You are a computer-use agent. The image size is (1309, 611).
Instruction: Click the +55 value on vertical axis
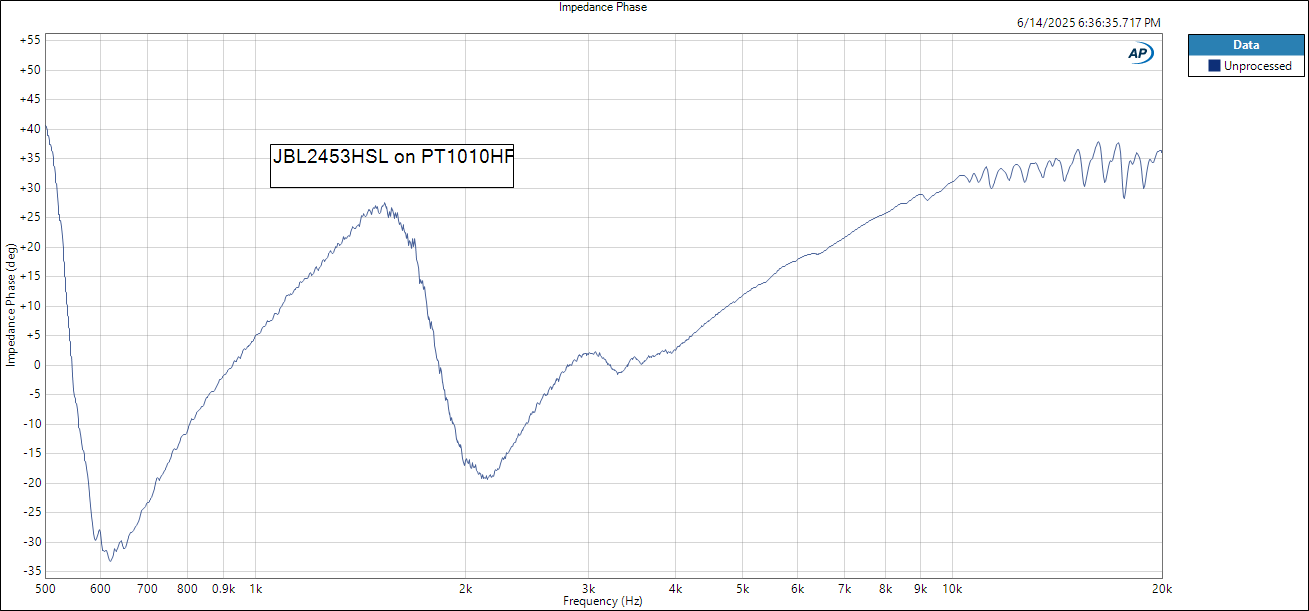pos(30,40)
